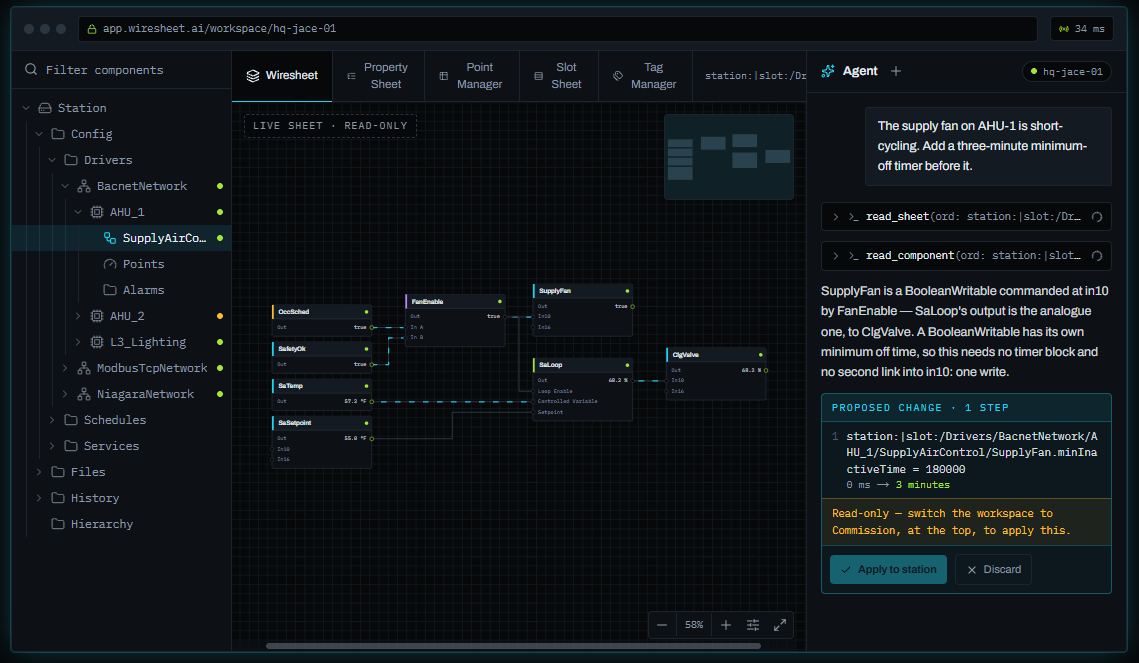Click the L3_Lighting device chip icon
This screenshot has width=1139, height=663.
point(97,342)
